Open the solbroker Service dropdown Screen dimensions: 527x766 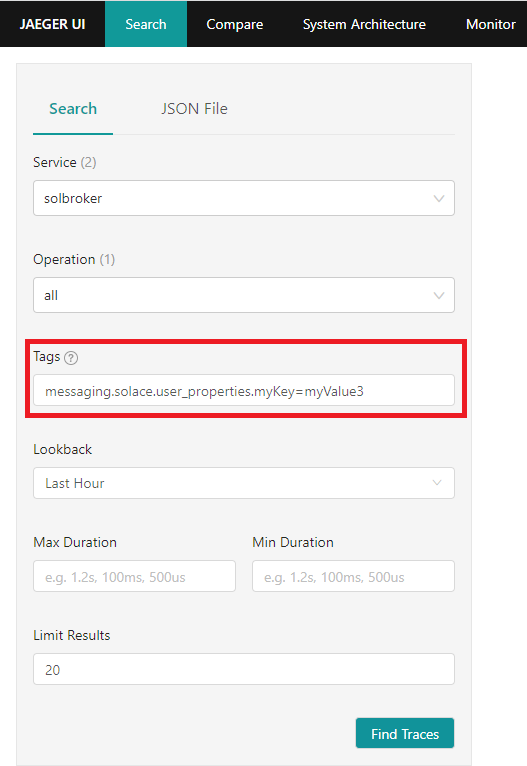(244, 198)
